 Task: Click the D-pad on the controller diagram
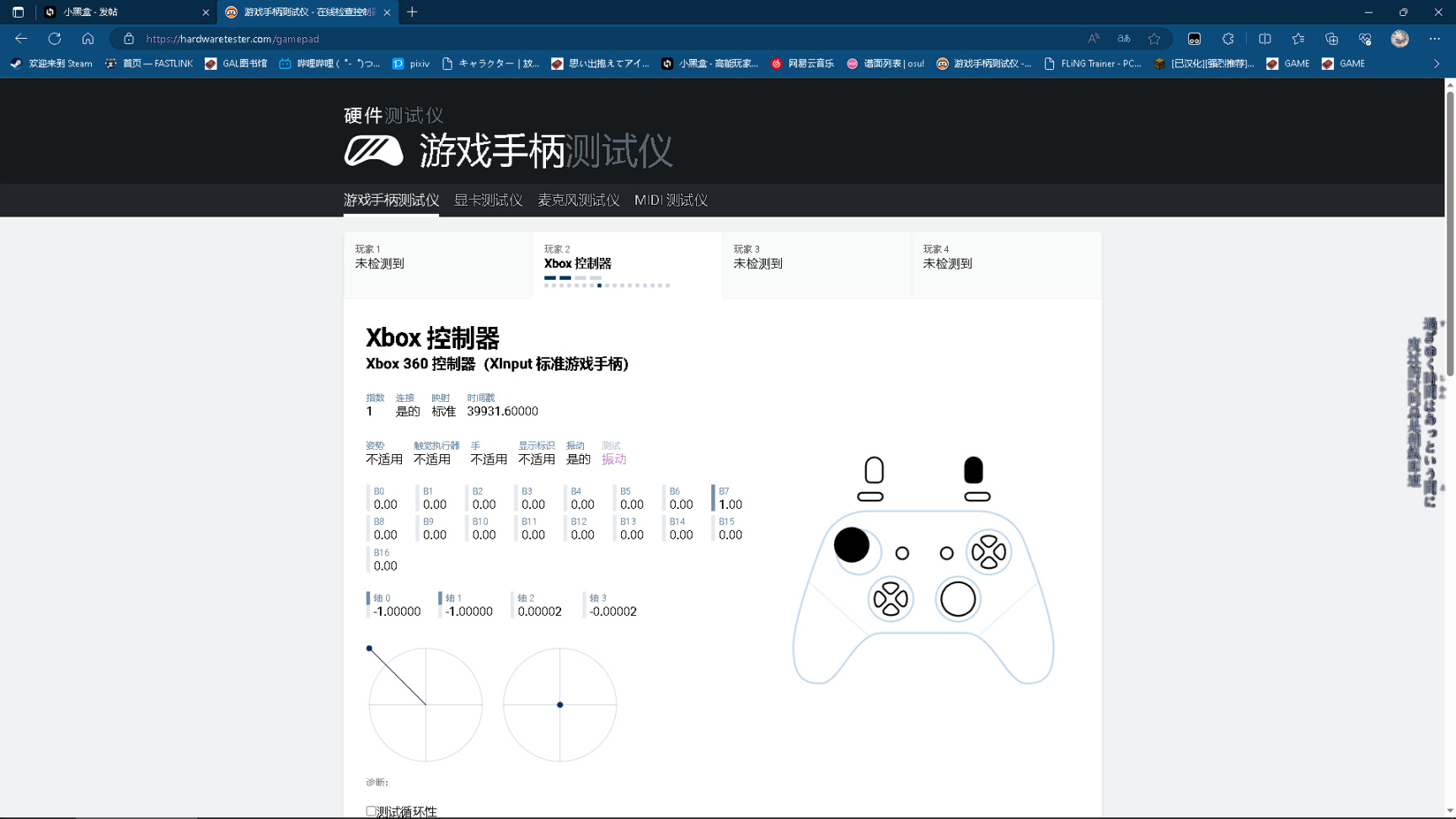click(x=891, y=599)
